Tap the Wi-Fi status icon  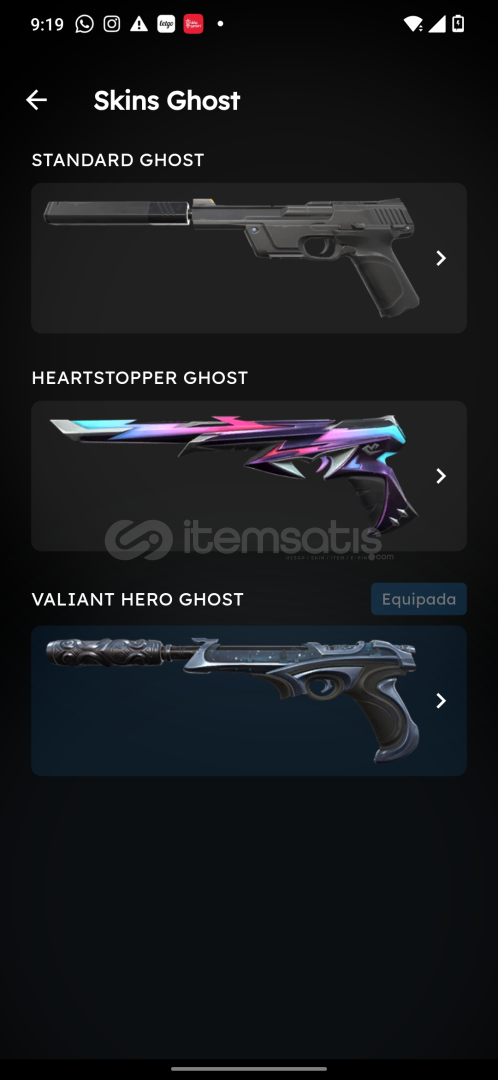click(413, 24)
